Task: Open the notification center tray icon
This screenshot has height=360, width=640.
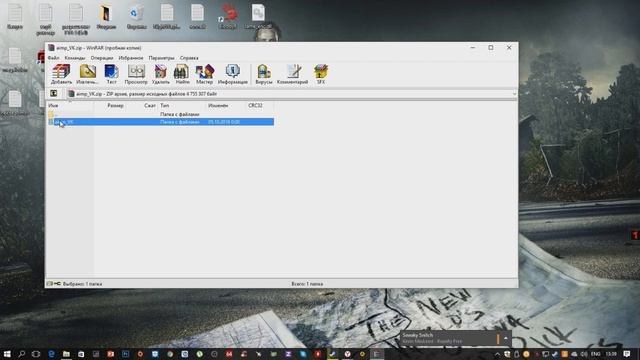Action: pyautogui.click(x=627, y=353)
